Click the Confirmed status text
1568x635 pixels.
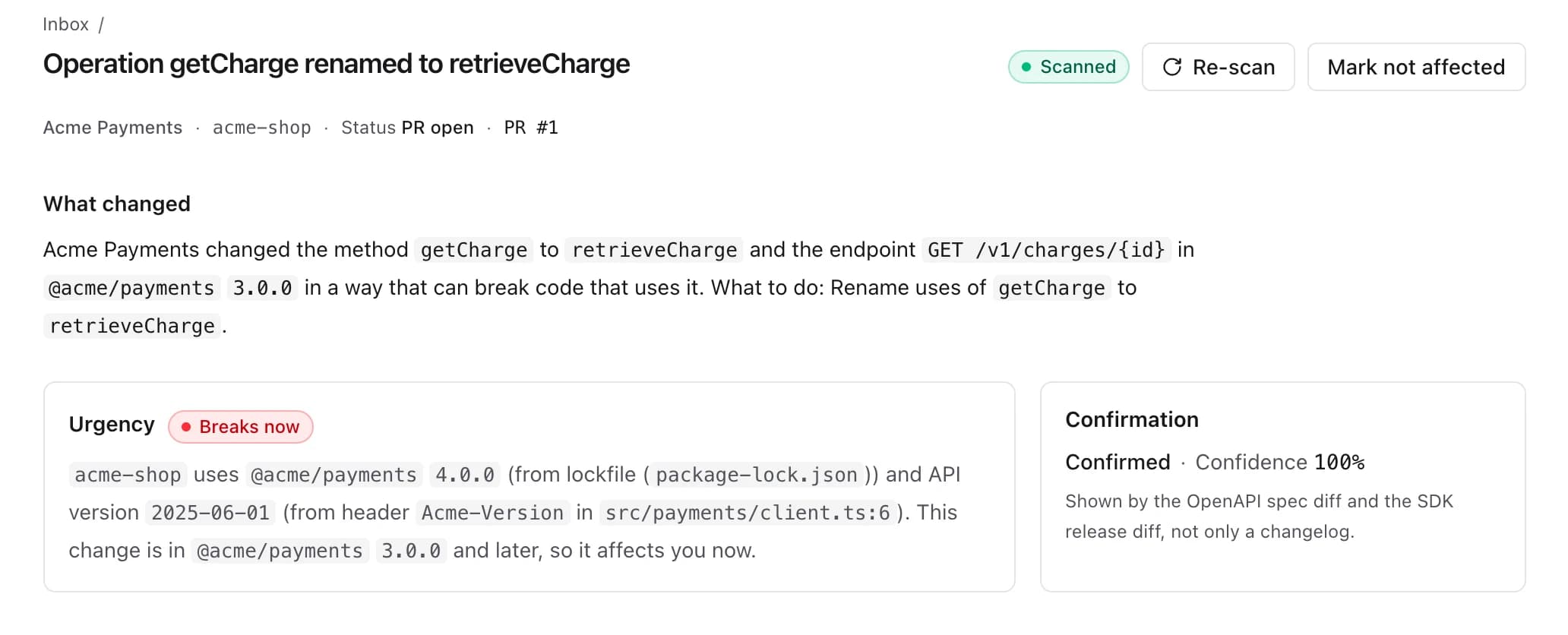(x=1118, y=462)
